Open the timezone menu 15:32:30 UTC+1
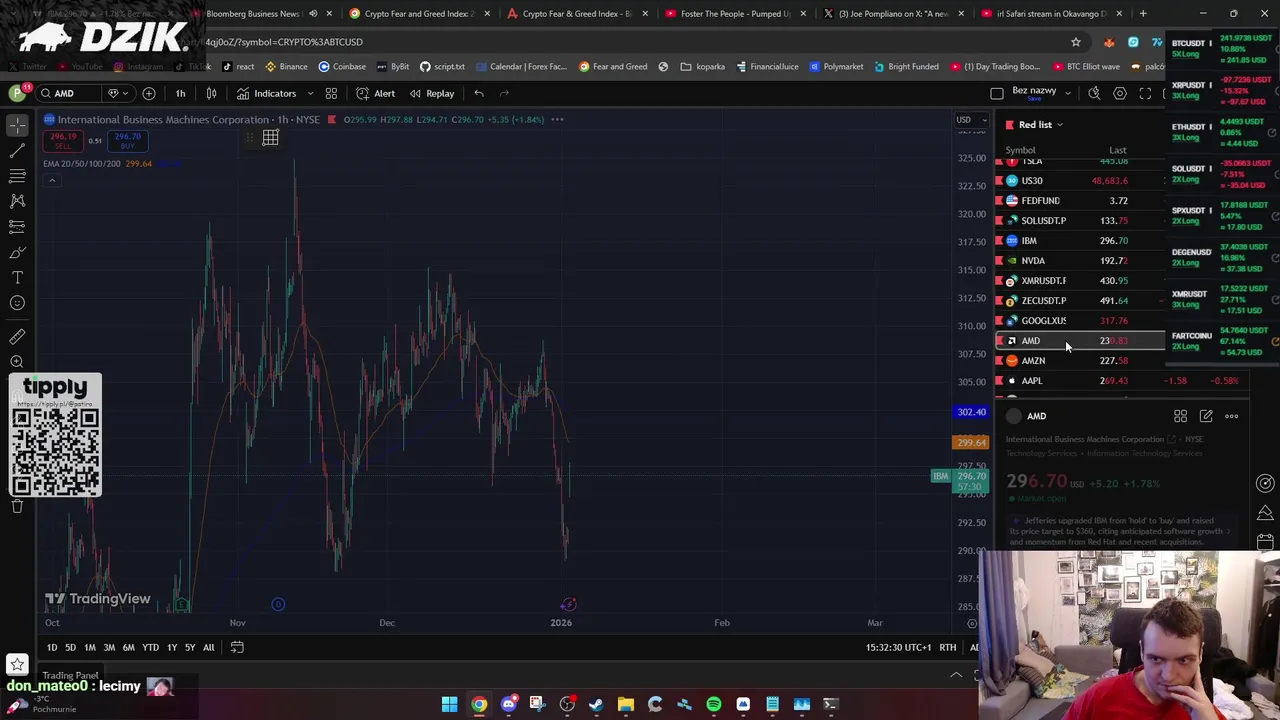This screenshot has height=720, width=1280. coord(898,647)
